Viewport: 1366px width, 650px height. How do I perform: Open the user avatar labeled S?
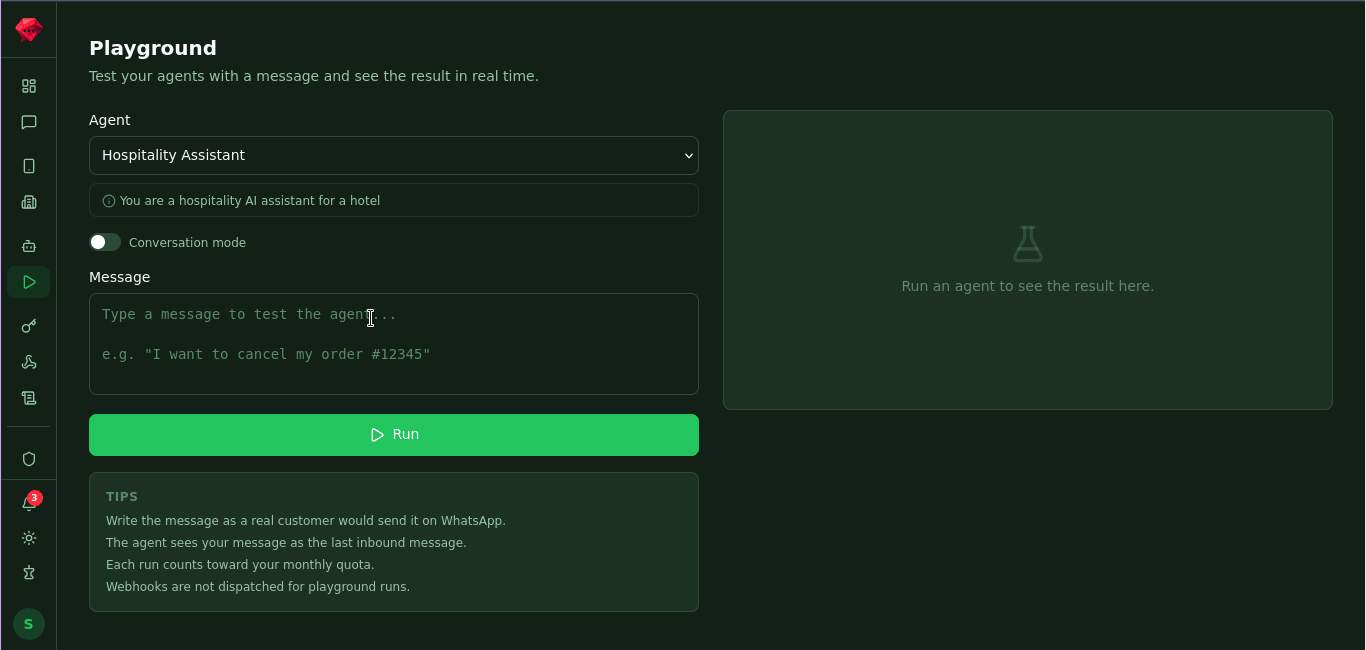[x=28, y=624]
